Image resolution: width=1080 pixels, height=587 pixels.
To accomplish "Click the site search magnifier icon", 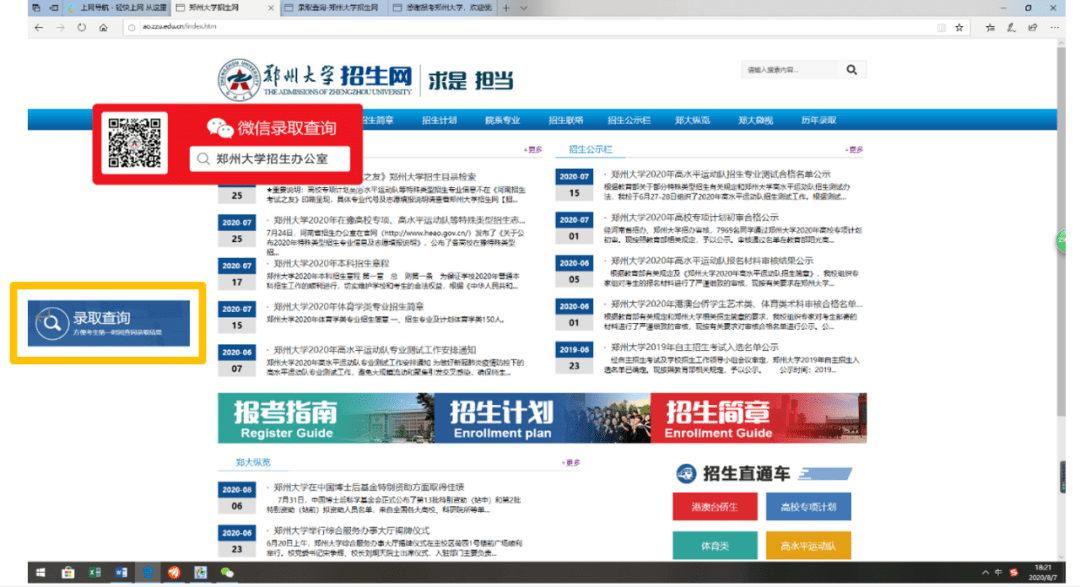I will (x=852, y=70).
